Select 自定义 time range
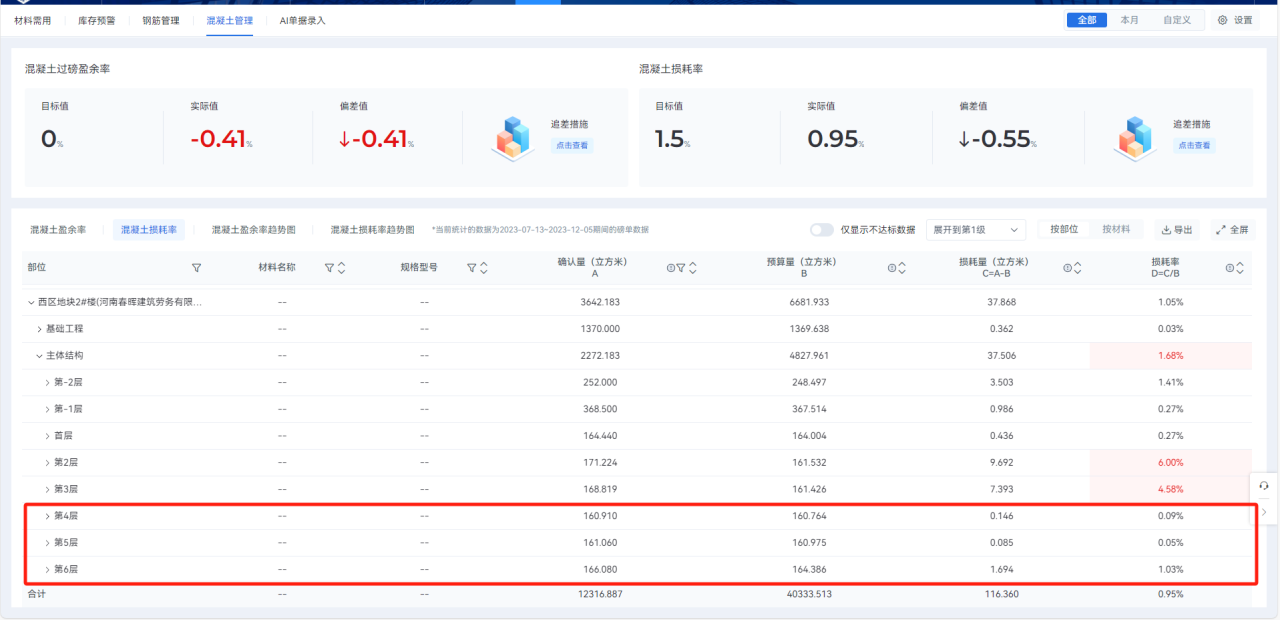Viewport: 1280px width, 620px height. tap(1176, 20)
